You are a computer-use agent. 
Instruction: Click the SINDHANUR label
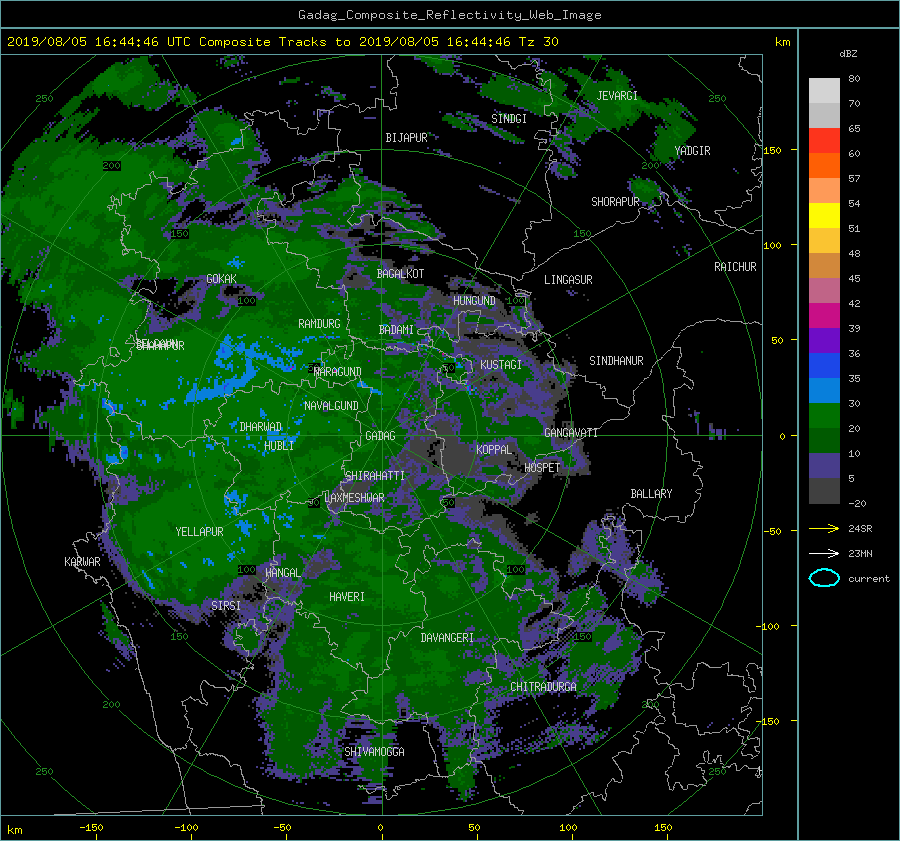click(x=616, y=361)
